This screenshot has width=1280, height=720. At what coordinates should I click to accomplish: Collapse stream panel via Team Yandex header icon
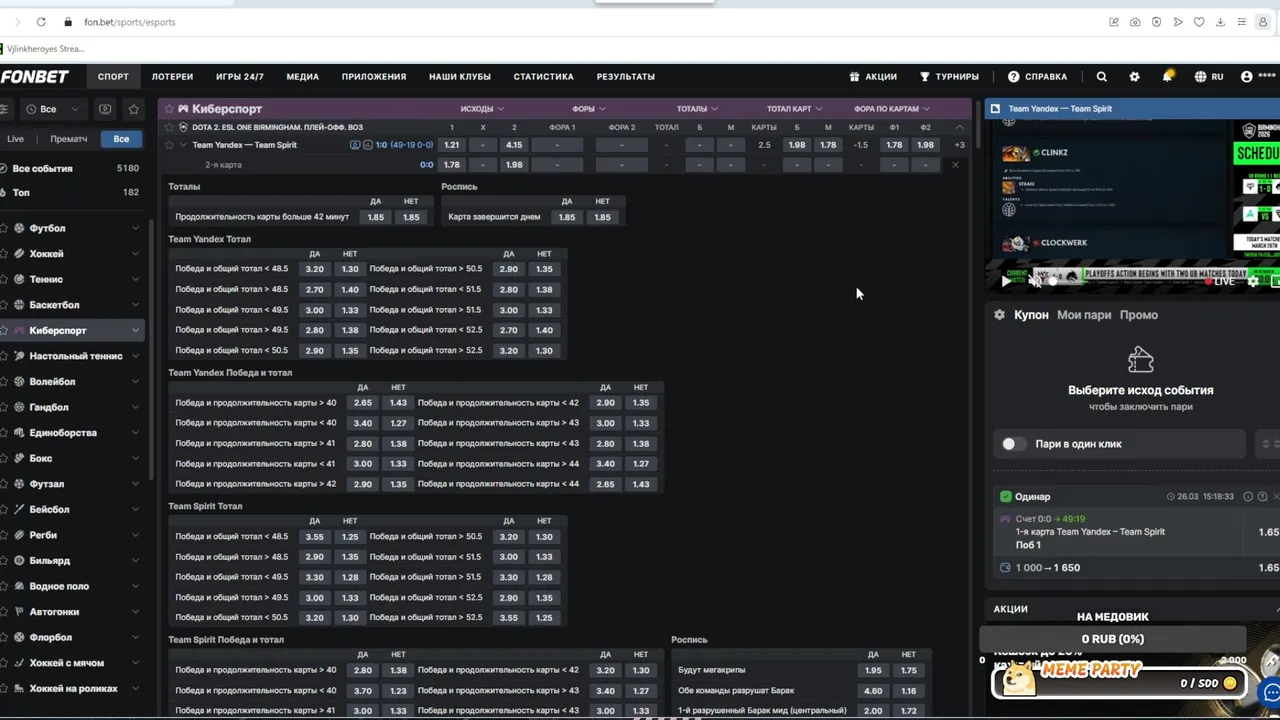994,108
